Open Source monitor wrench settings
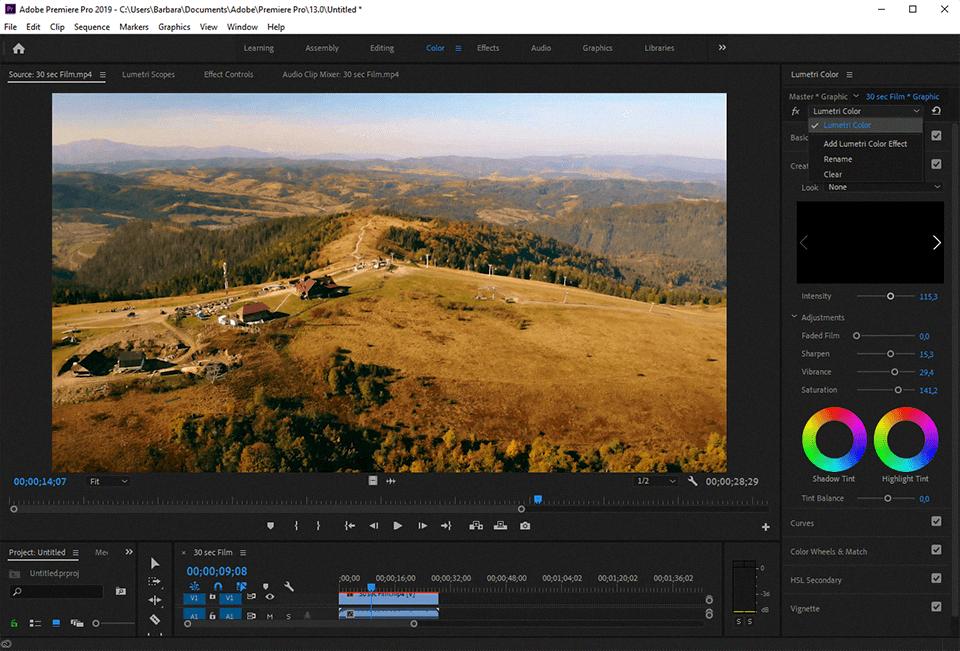Viewport: 960px width, 651px height. pos(692,481)
